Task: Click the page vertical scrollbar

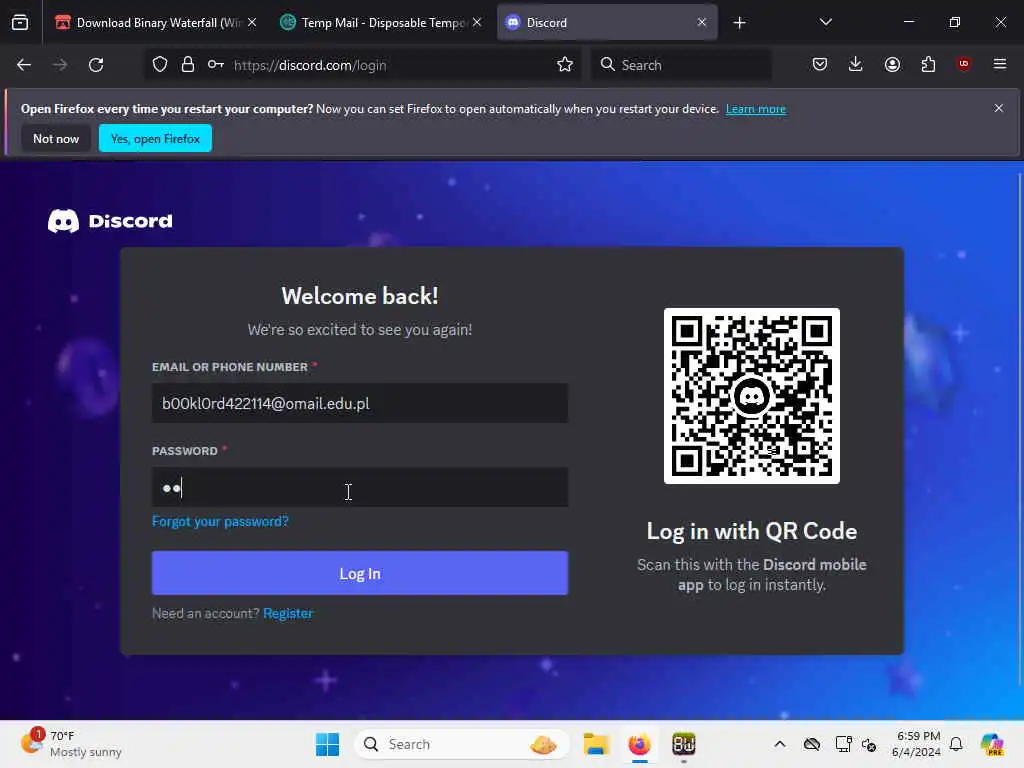Action: point(1019,431)
